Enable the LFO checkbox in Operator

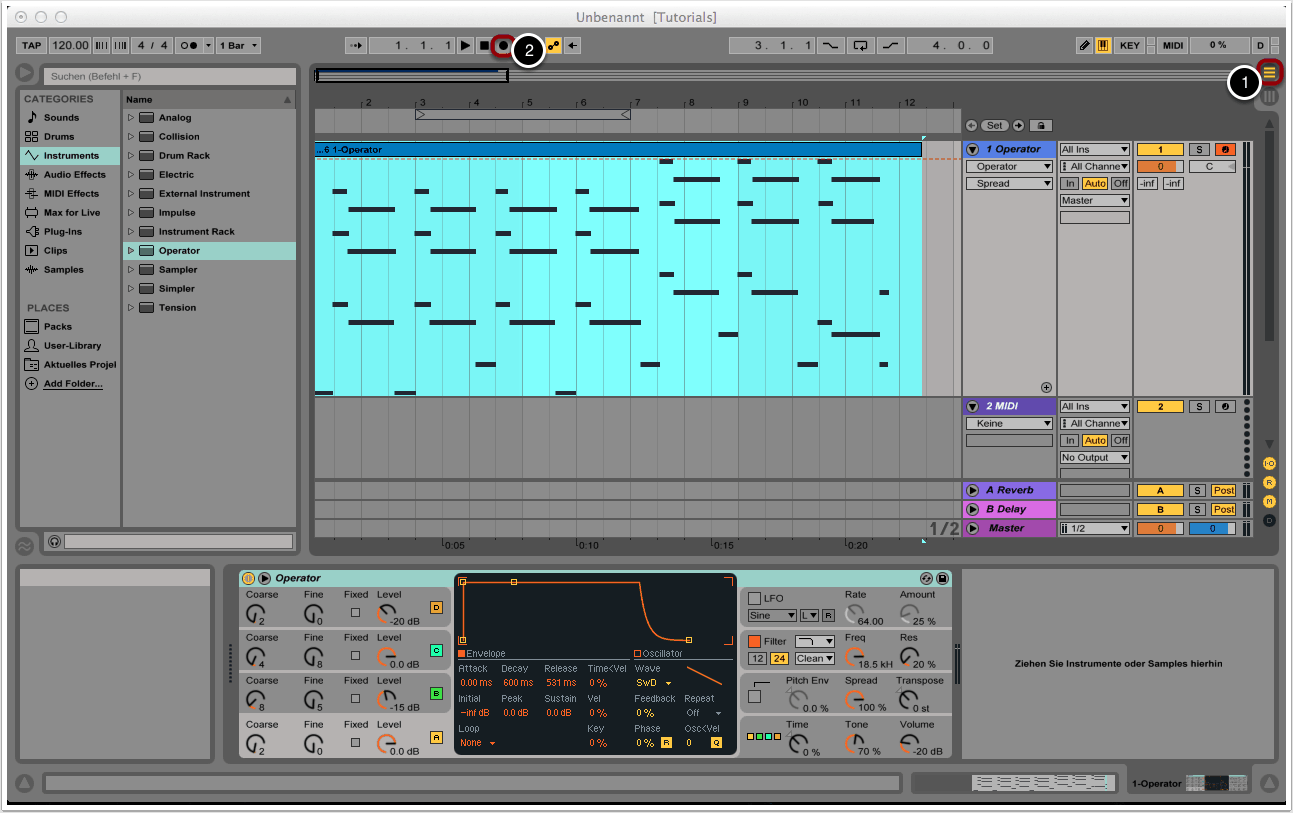[x=755, y=598]
